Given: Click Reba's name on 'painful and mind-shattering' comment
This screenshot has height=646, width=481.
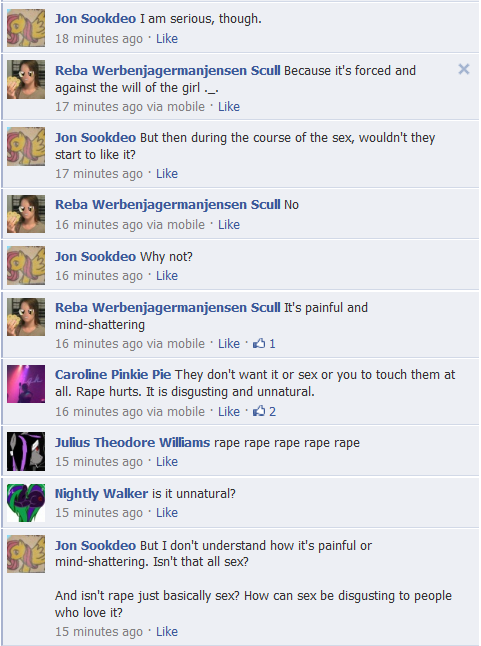Looking at the screenshot, I should [x=168, y=308].
